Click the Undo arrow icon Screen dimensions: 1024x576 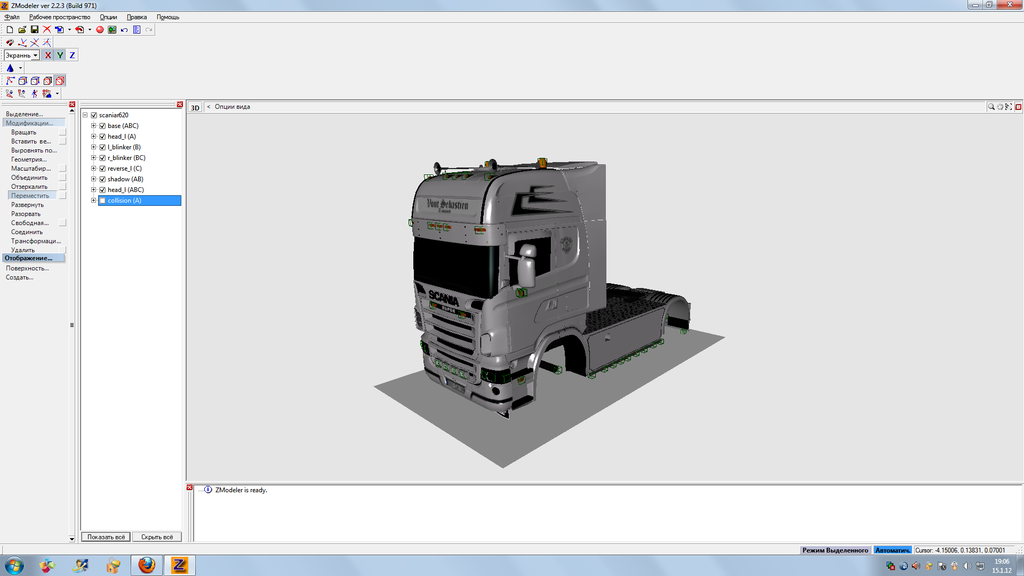[124, 30]
